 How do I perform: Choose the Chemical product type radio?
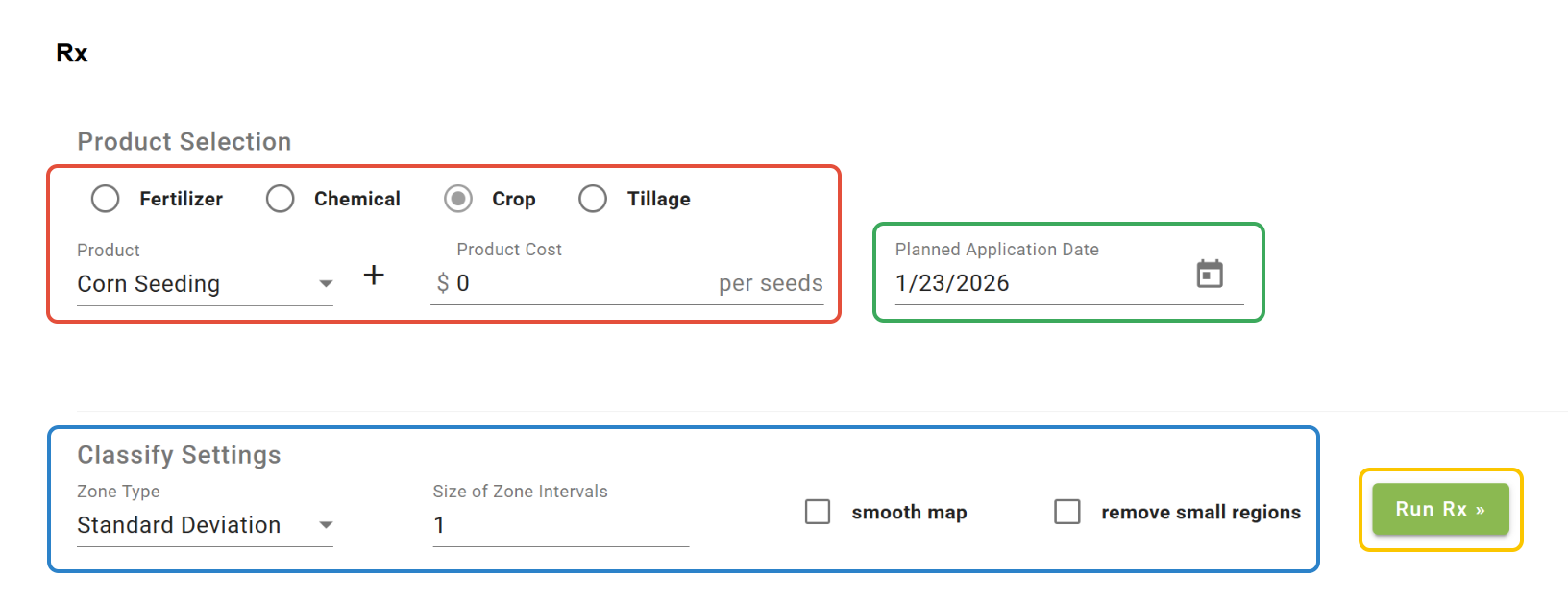tap(281, 199)
